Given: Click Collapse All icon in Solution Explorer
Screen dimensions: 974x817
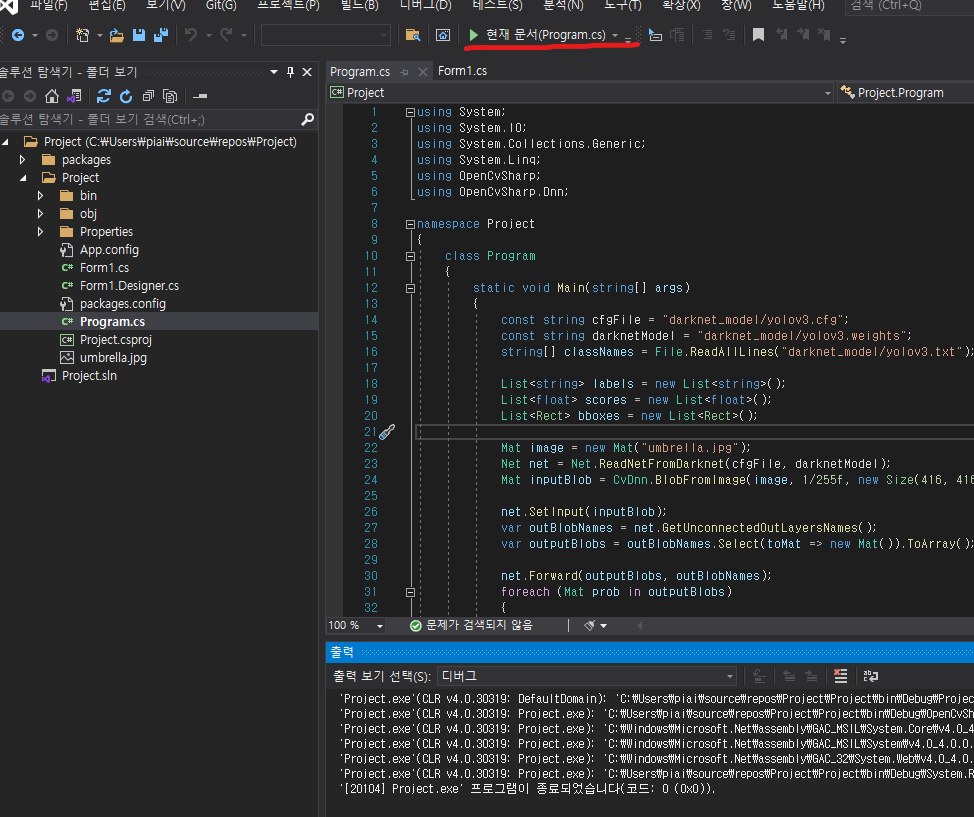Looking at the screenshot, I should click(148, 97).
